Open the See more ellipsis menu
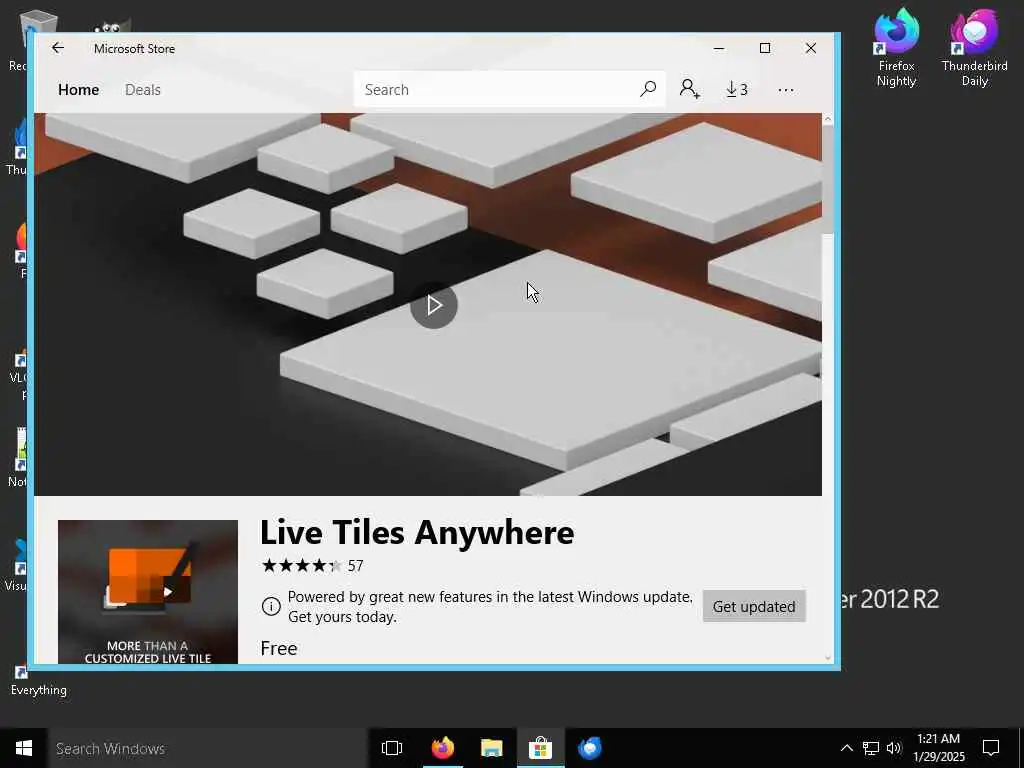1024x768 pixels. (x=786, y=89)
